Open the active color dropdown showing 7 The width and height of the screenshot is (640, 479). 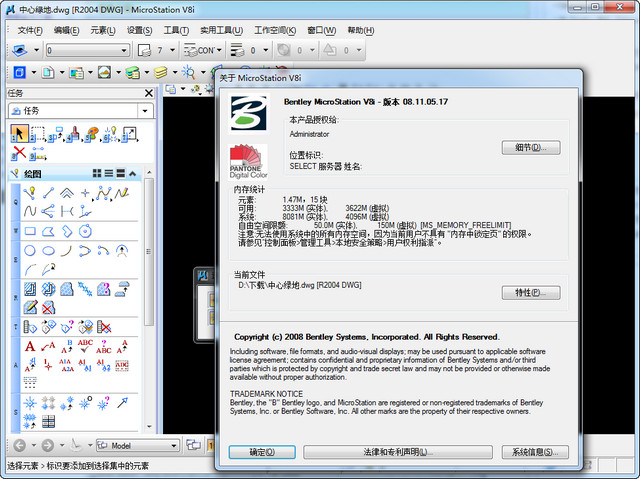172,50
